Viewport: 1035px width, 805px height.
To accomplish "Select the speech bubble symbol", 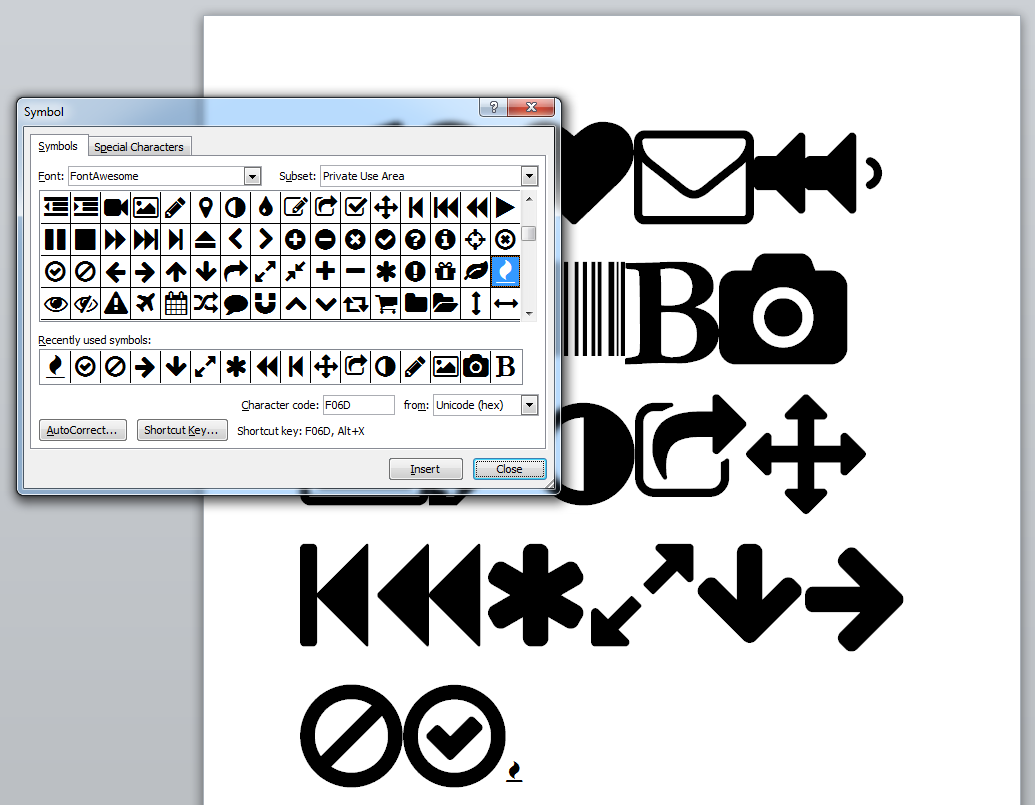I will (x=235, y=303).
